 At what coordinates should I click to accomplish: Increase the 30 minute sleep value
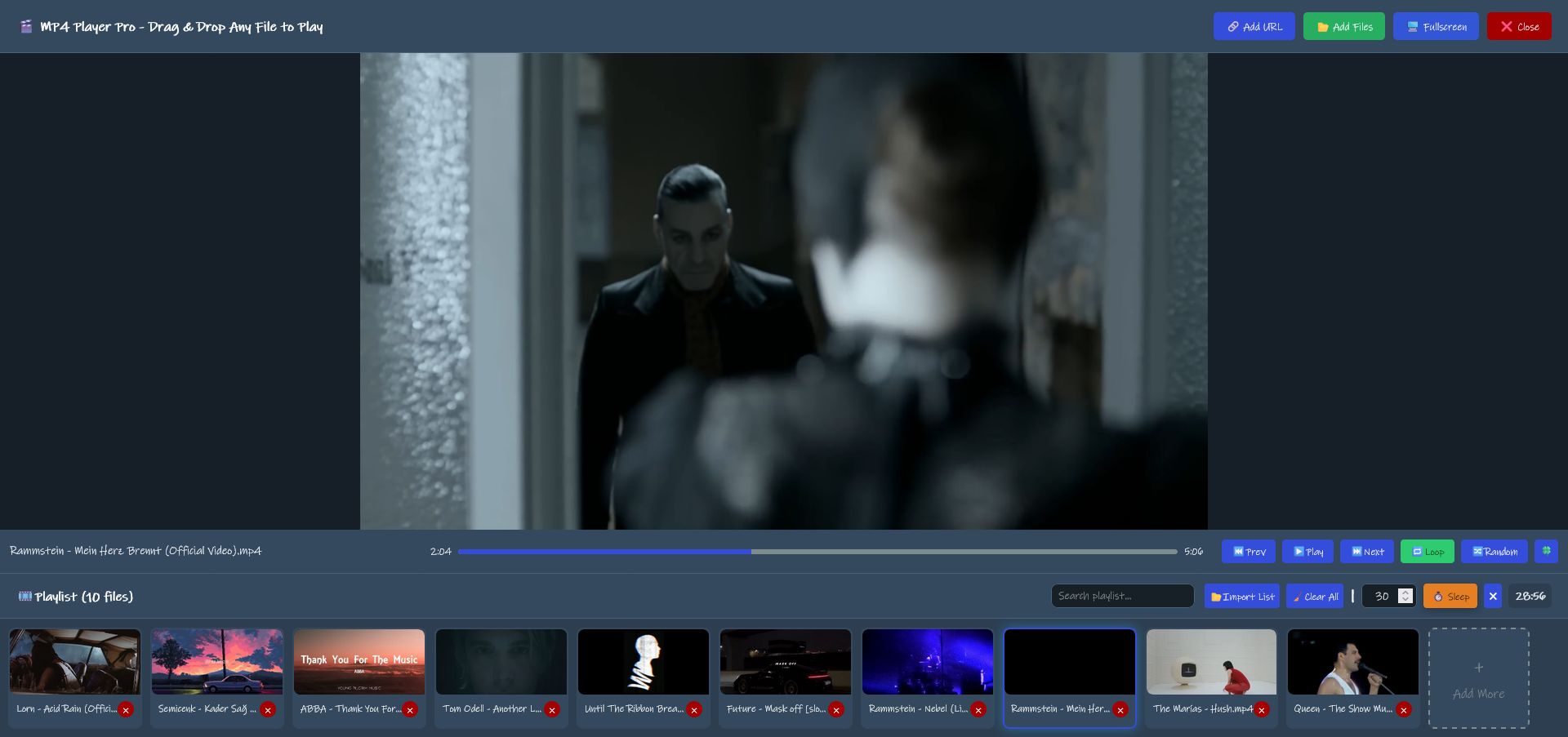tap(1405, 593)
